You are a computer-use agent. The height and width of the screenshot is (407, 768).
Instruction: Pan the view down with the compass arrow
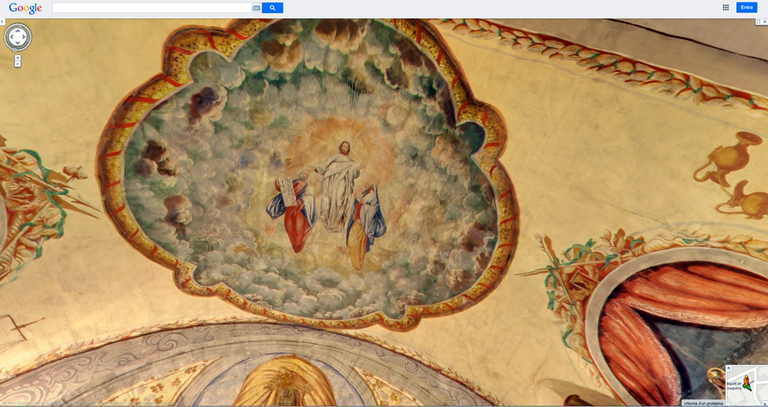click(x=18, y=43)
